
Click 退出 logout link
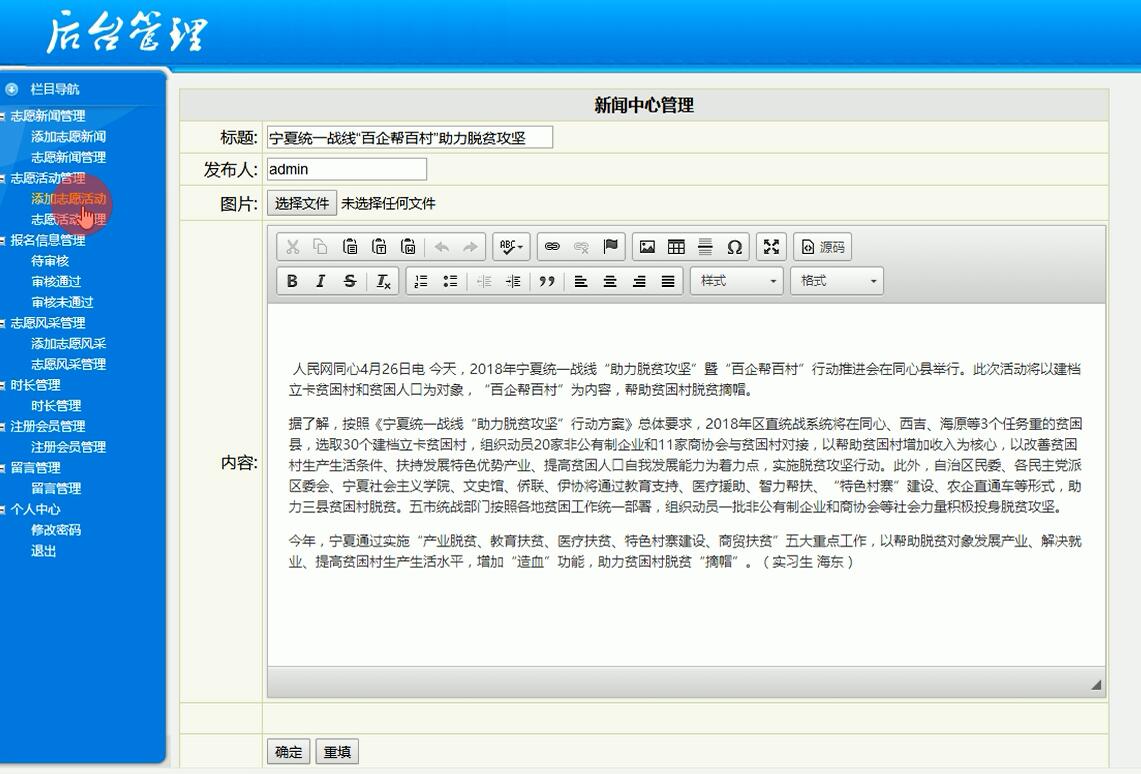[44, 551]
